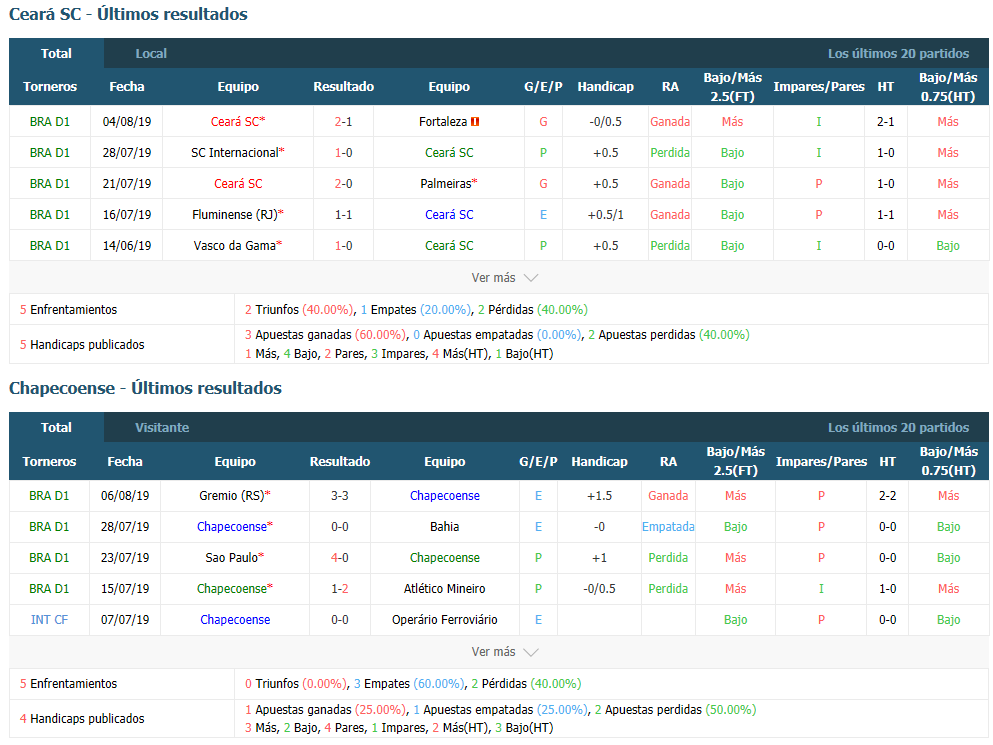The image size is (993, 745).
Task: Click blue Ceará SC in Fluminense row
Action: [449, 215]
